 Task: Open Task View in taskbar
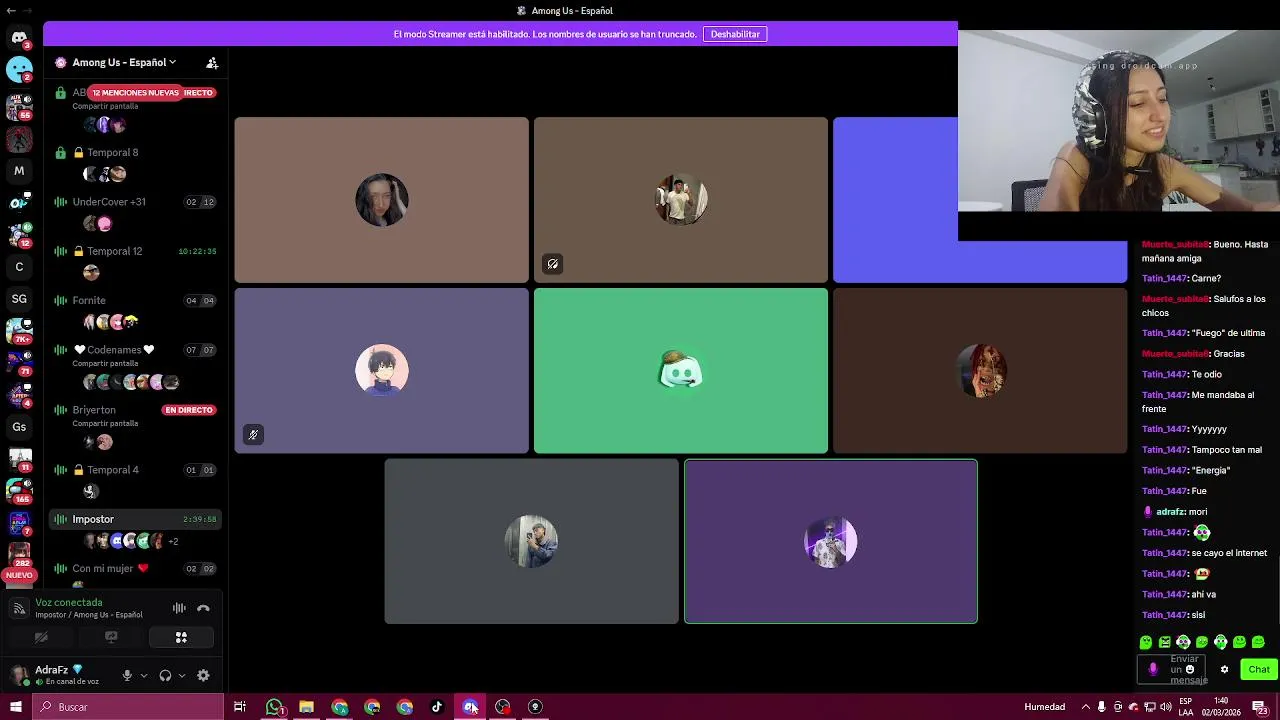point(240,707)
